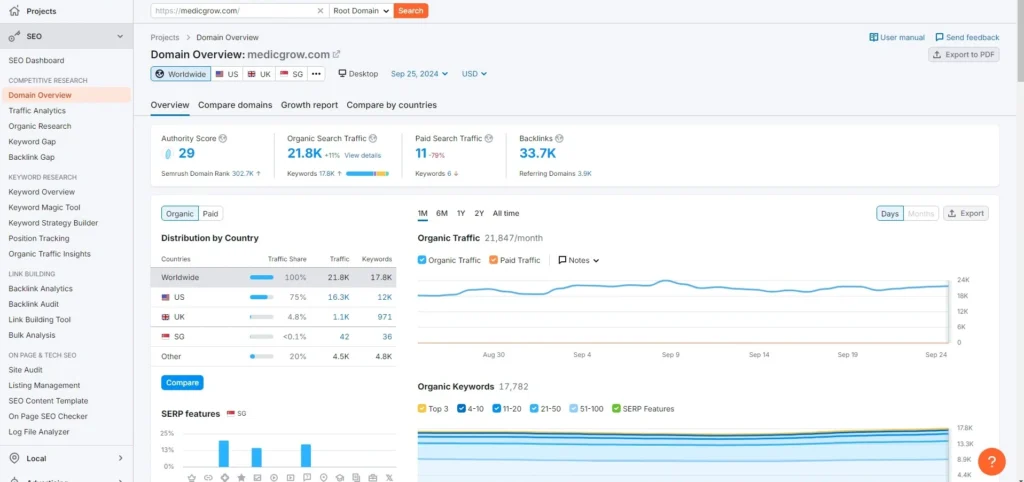Open the Sep 25, 2024 date dropdown
The width and height of the screenshot is (1024, 482).
click(x=419, y=74)
